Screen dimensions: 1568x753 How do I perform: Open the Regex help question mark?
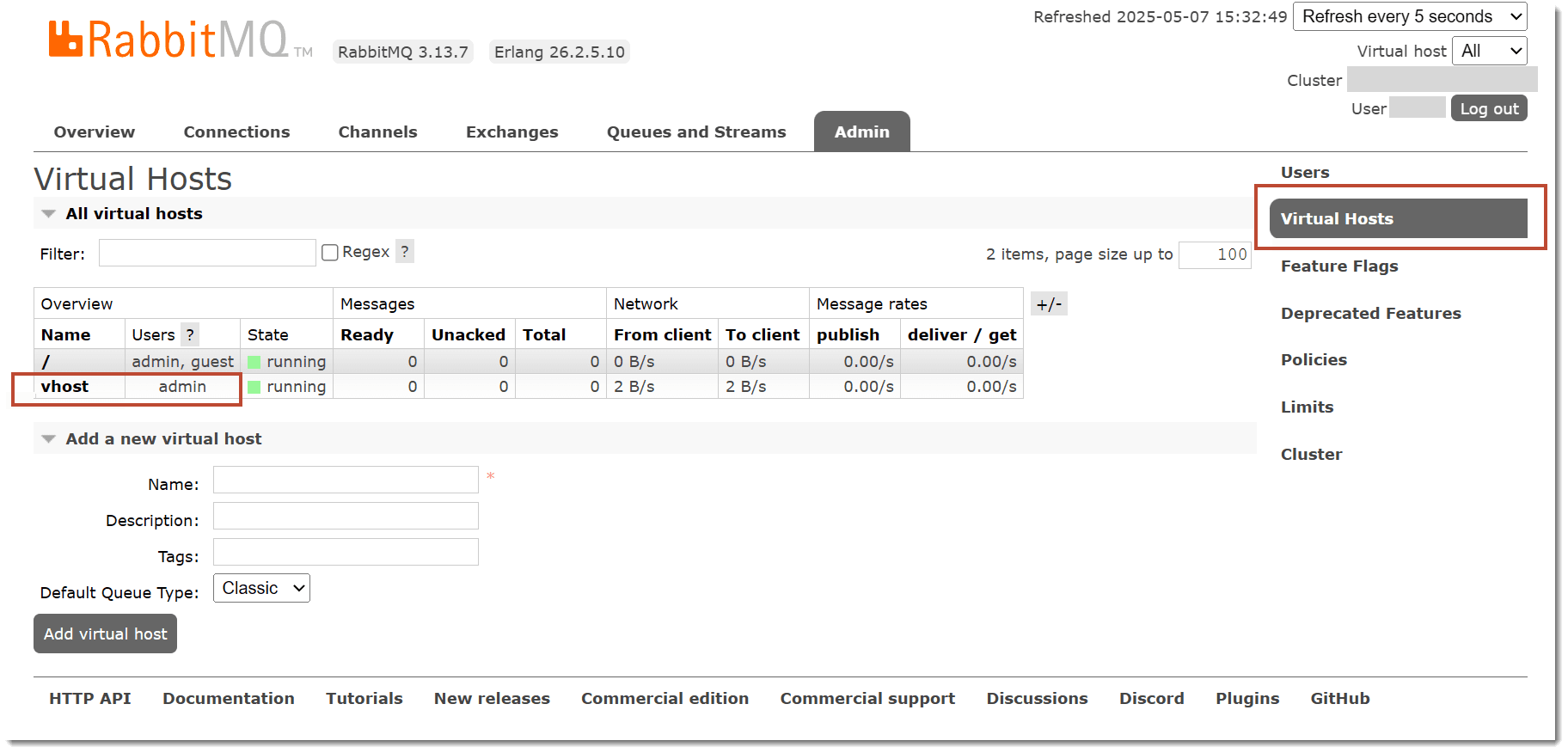(405, 251)
